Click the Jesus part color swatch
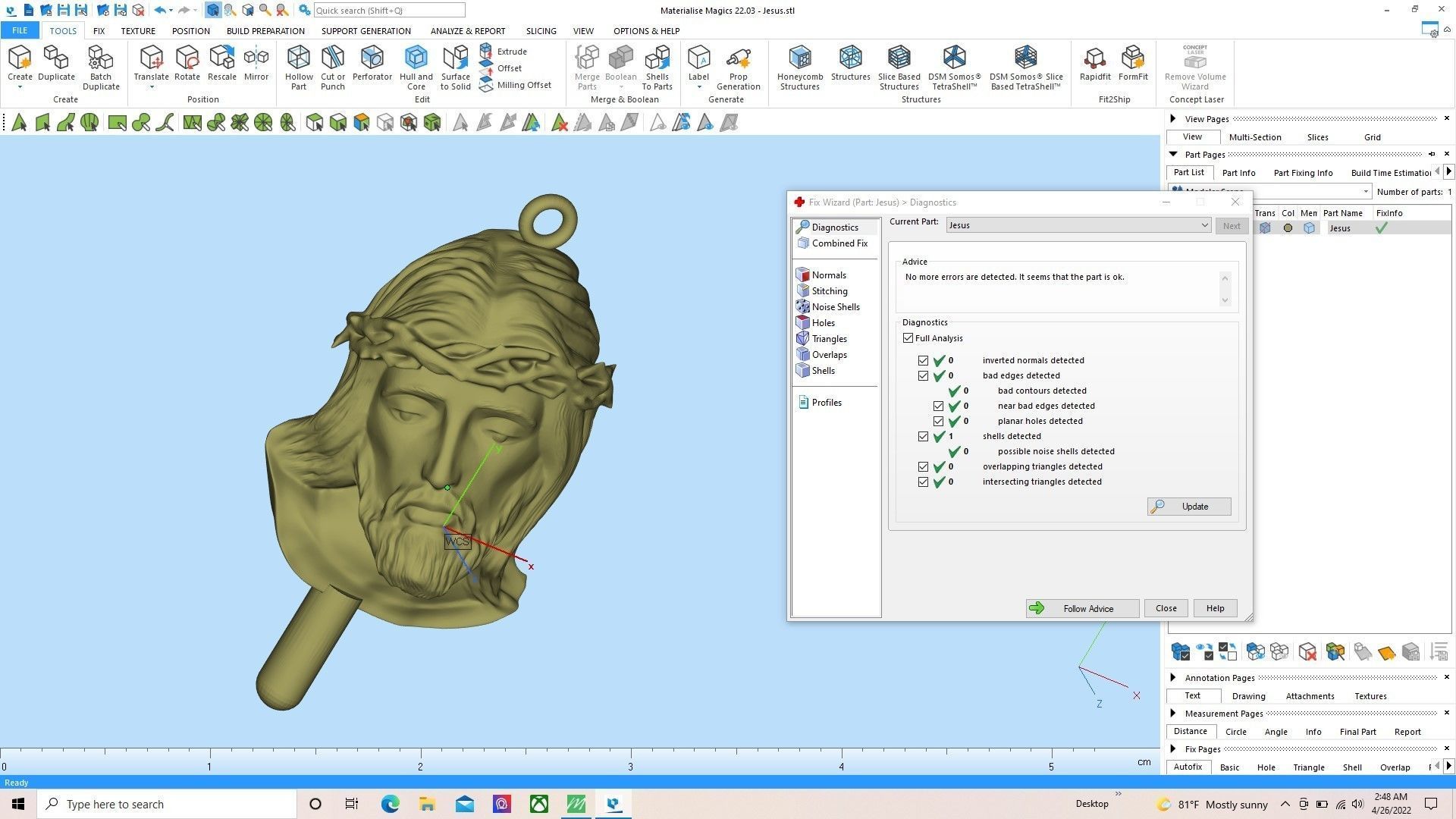1456x819 pixels. coord(1288,228)
